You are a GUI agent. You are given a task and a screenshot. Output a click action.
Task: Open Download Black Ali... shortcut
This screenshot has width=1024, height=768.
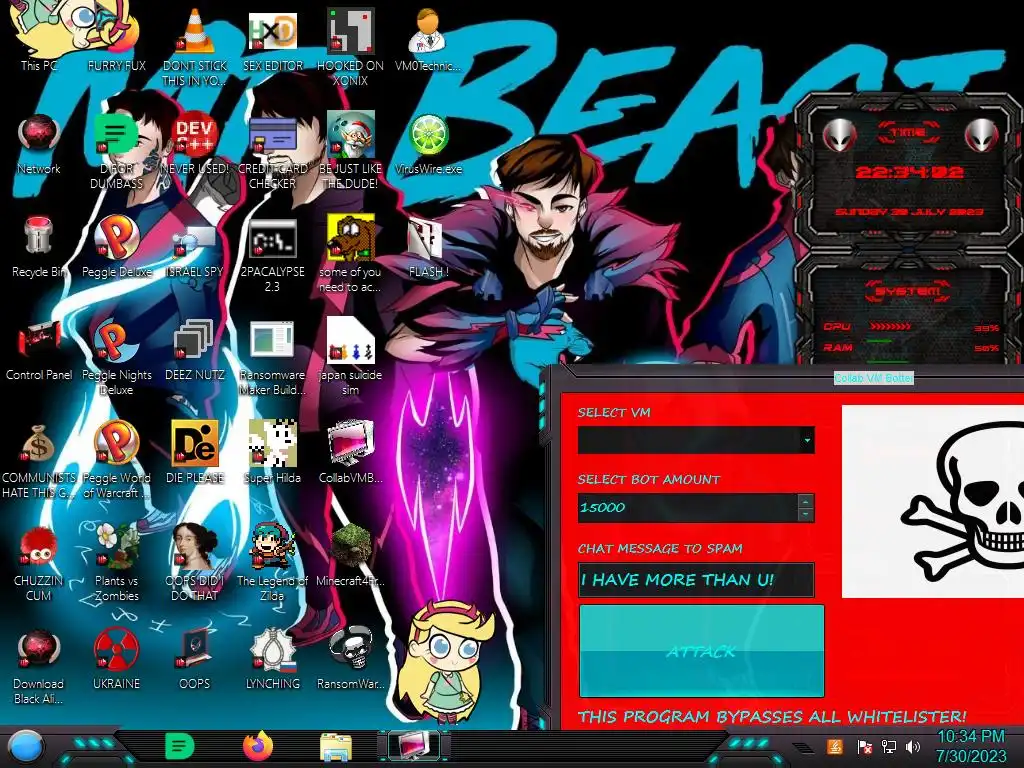point(39,667)
